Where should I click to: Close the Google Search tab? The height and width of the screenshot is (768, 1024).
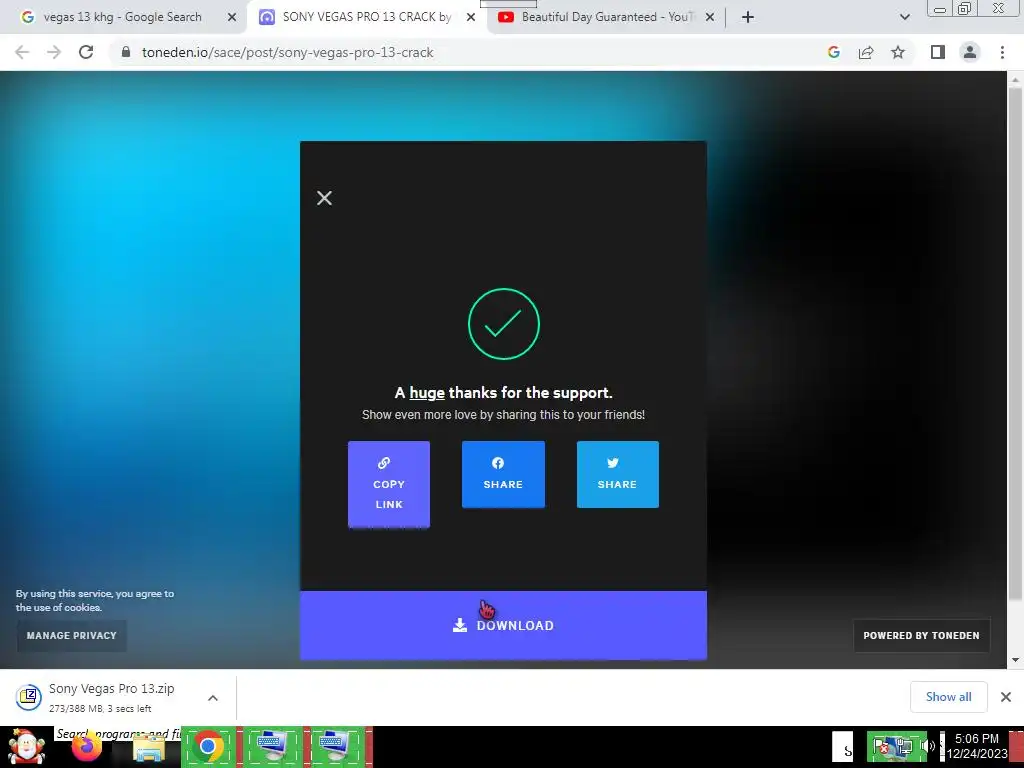[232, 18]
